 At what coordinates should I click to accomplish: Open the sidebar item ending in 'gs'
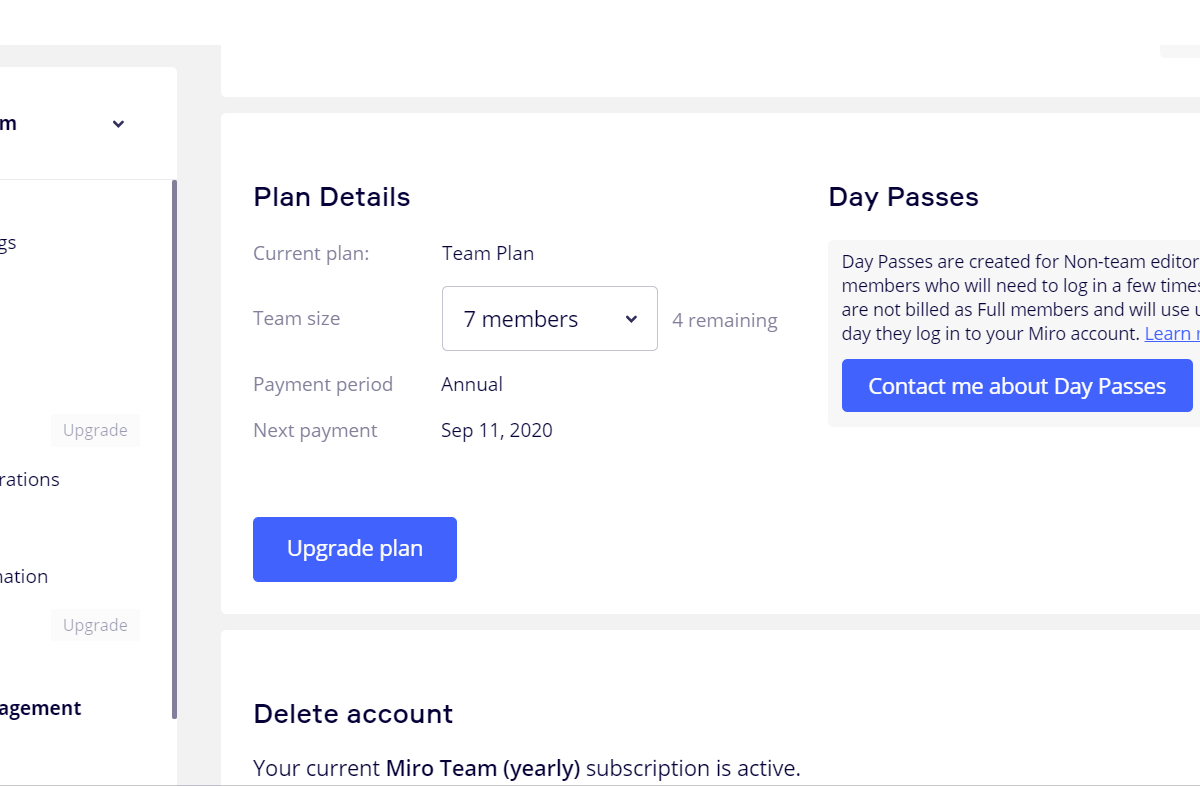click(x=8, y=243)
